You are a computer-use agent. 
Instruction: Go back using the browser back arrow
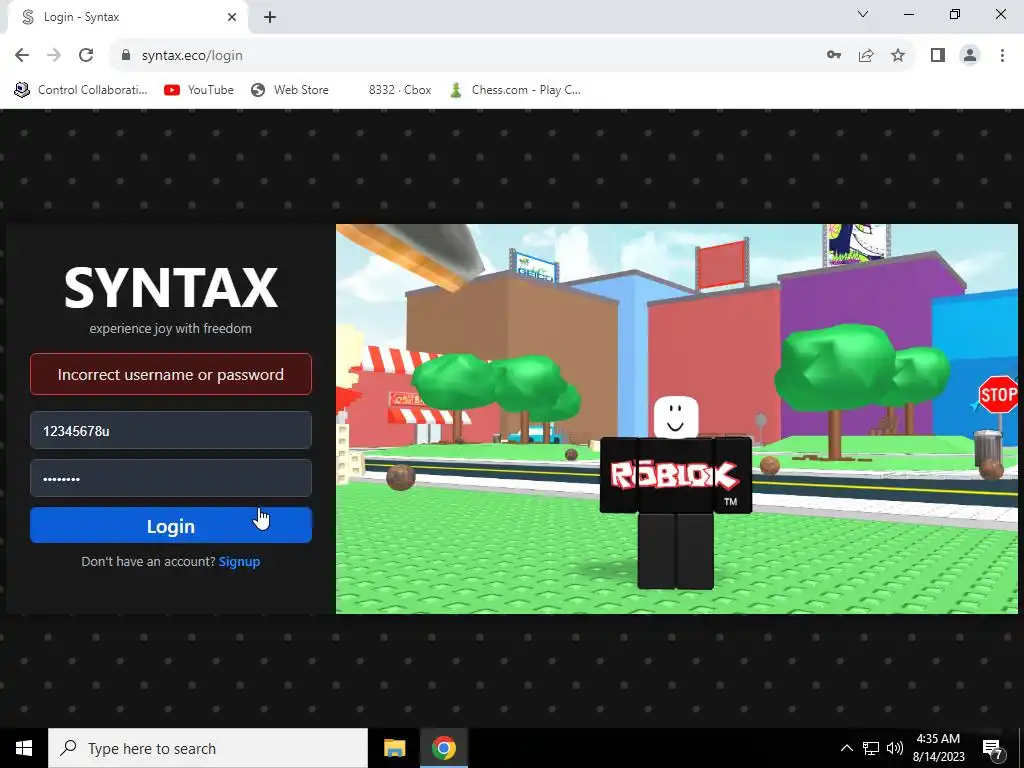(x=22, y=56)
